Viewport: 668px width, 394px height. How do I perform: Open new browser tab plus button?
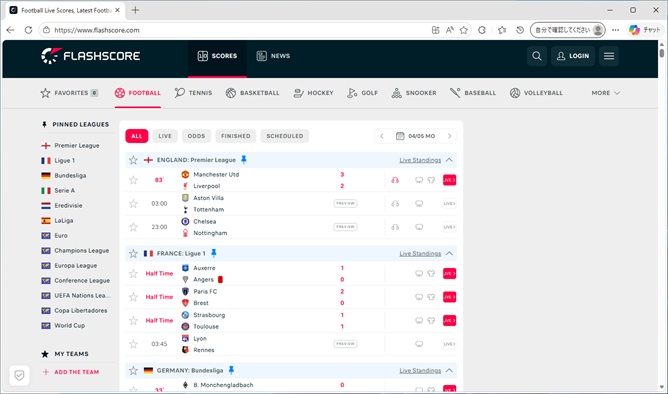point(135,10)
